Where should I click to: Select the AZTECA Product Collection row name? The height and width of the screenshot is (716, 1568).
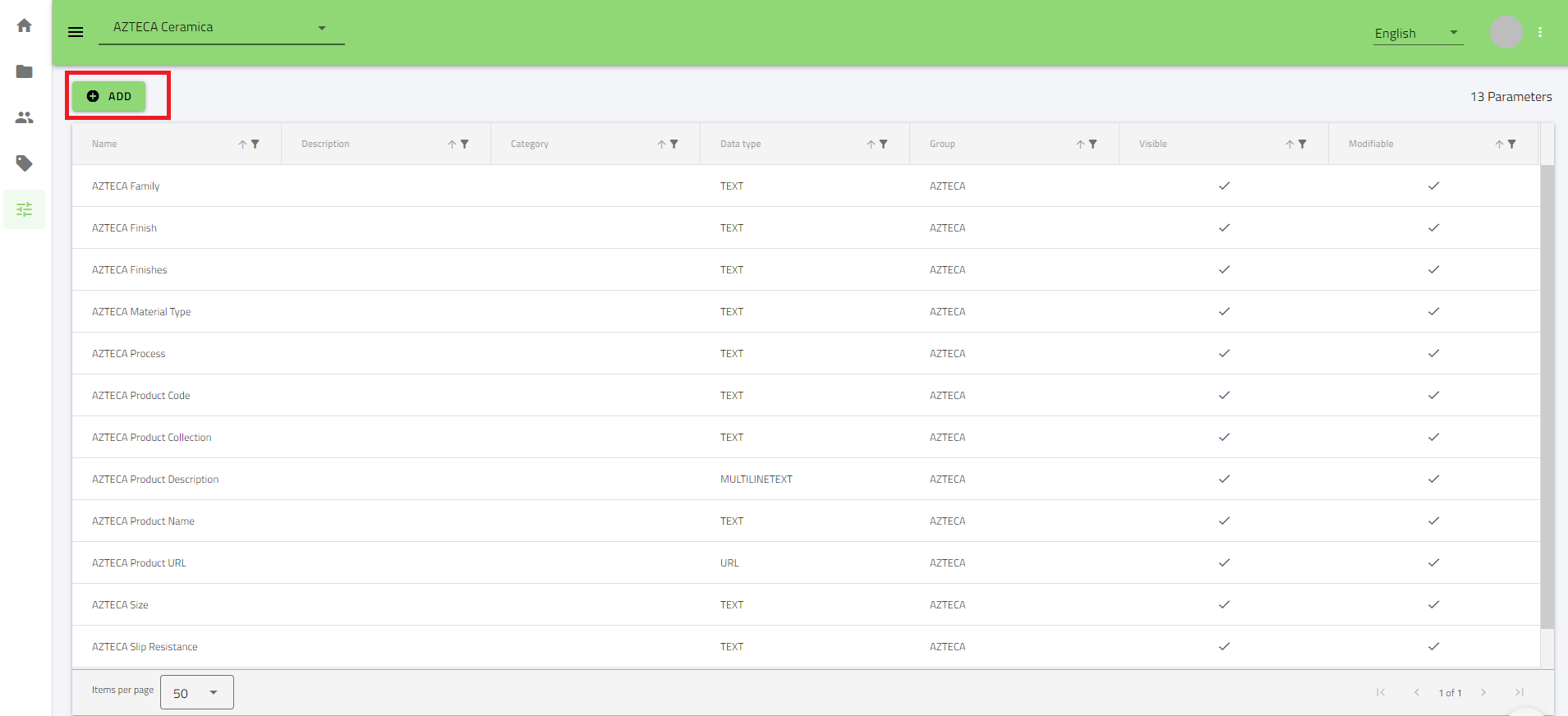tap(151, 438)
